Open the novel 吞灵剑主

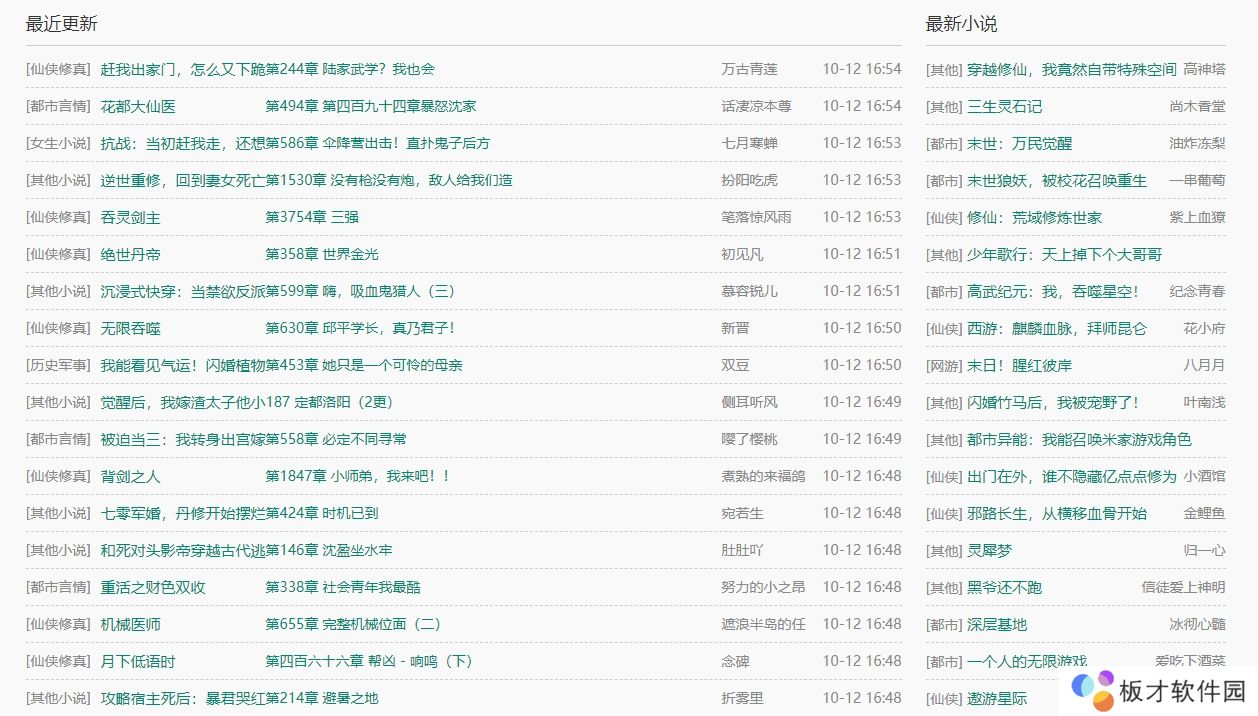click(x=130, y=217)
